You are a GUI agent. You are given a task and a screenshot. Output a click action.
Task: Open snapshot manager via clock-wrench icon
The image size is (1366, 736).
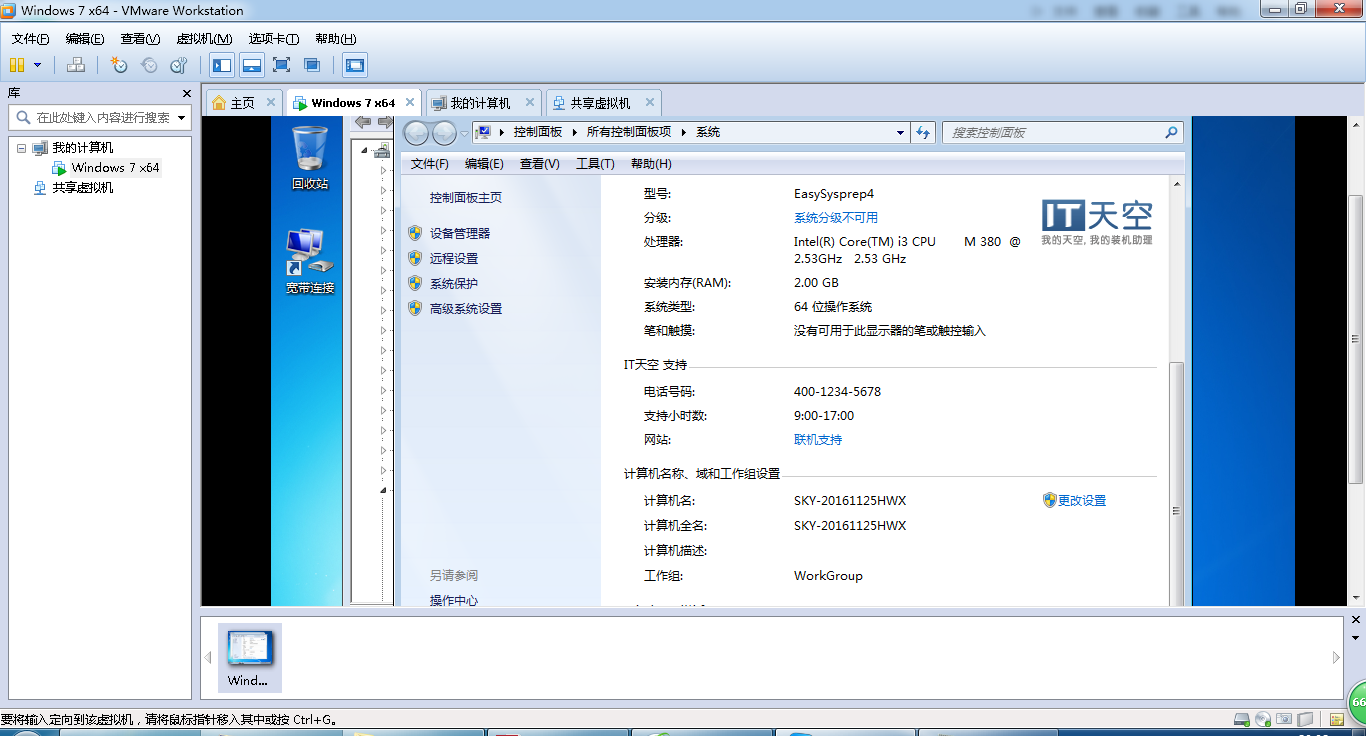[x=179, y=65]
